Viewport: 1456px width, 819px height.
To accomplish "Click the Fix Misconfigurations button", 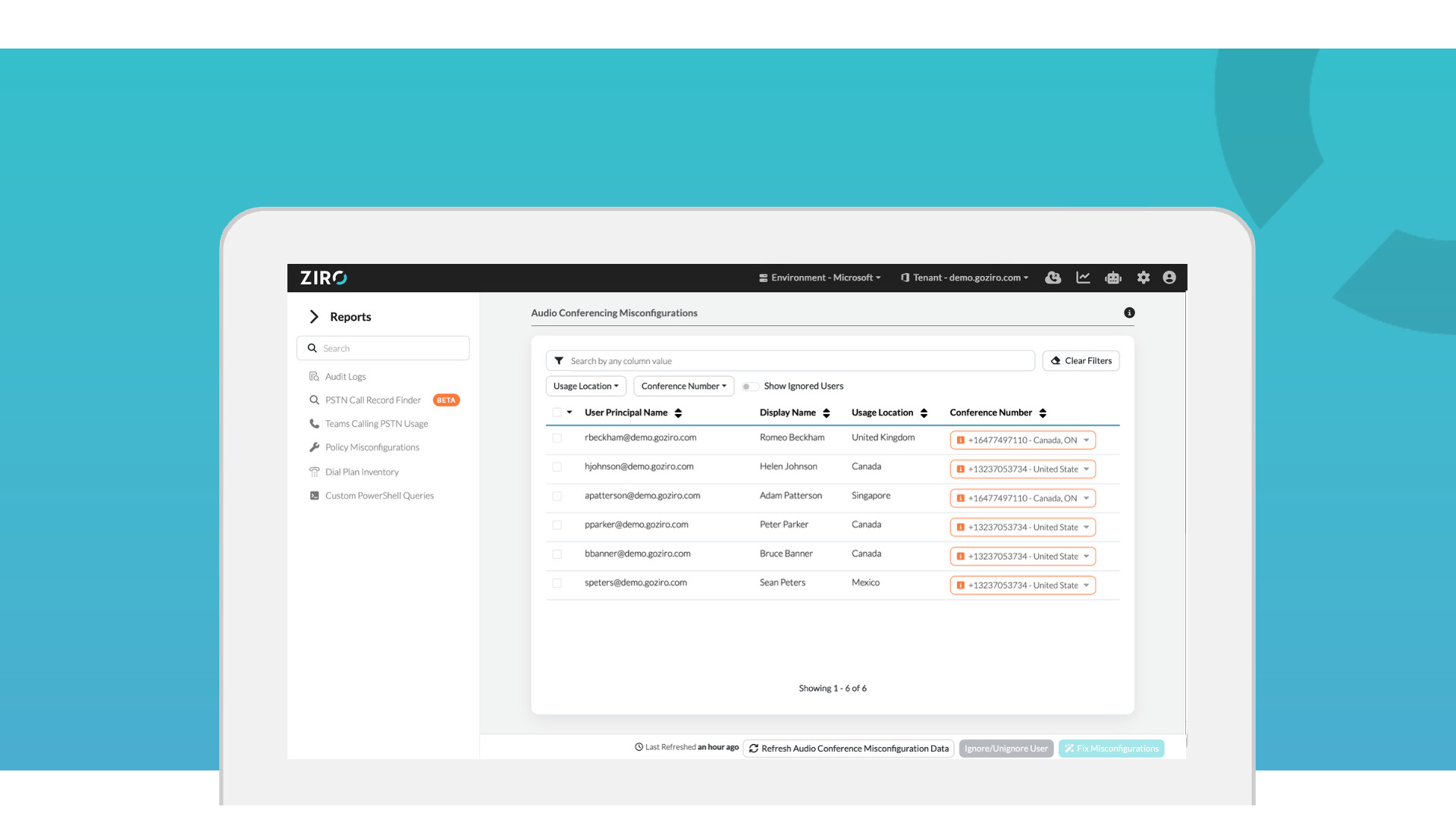I will tap(1112, 748).
